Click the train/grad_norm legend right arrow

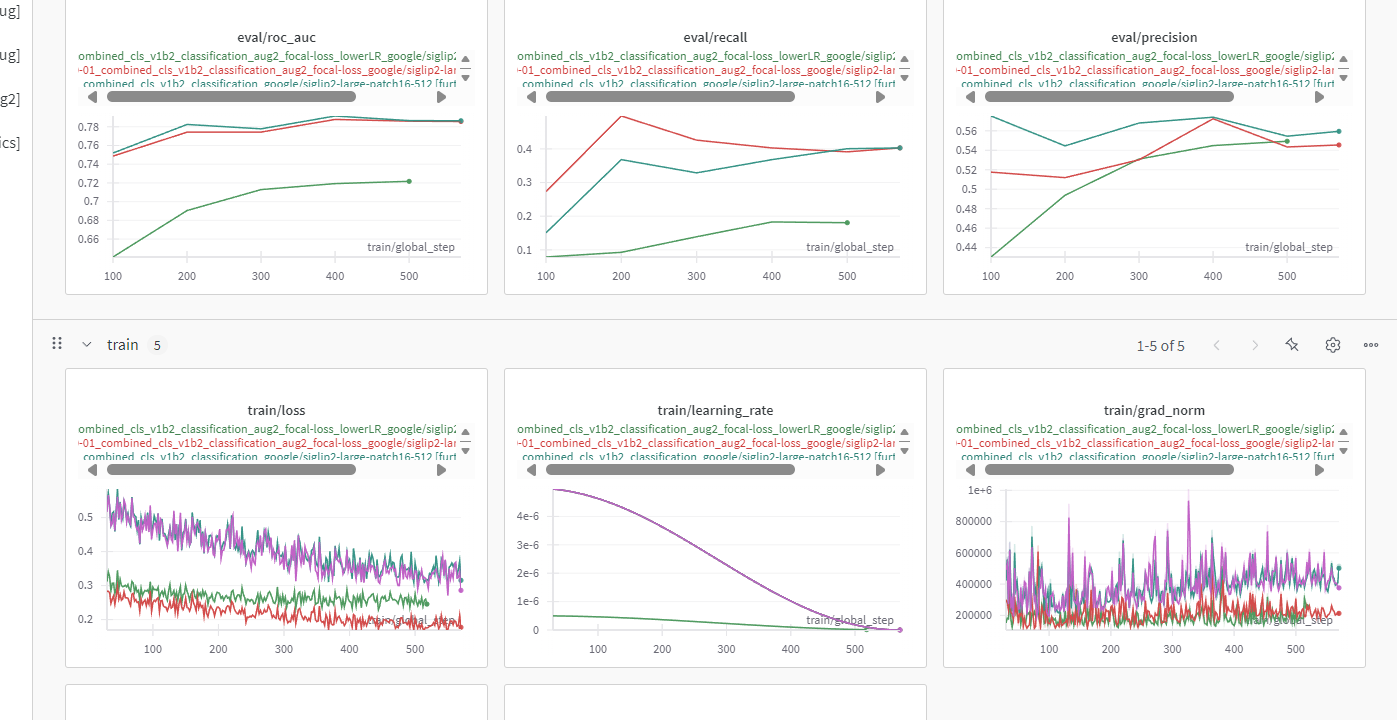[x=1319, y=470]
